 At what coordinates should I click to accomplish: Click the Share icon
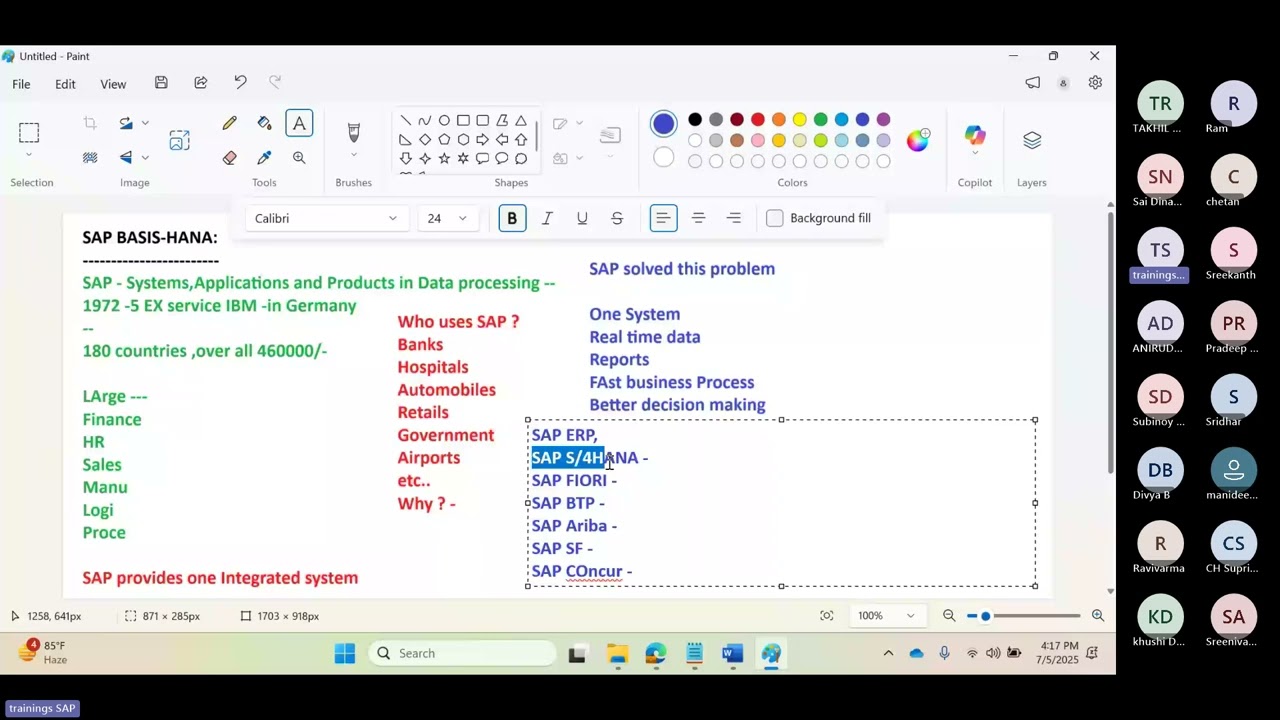pos(201,83)
